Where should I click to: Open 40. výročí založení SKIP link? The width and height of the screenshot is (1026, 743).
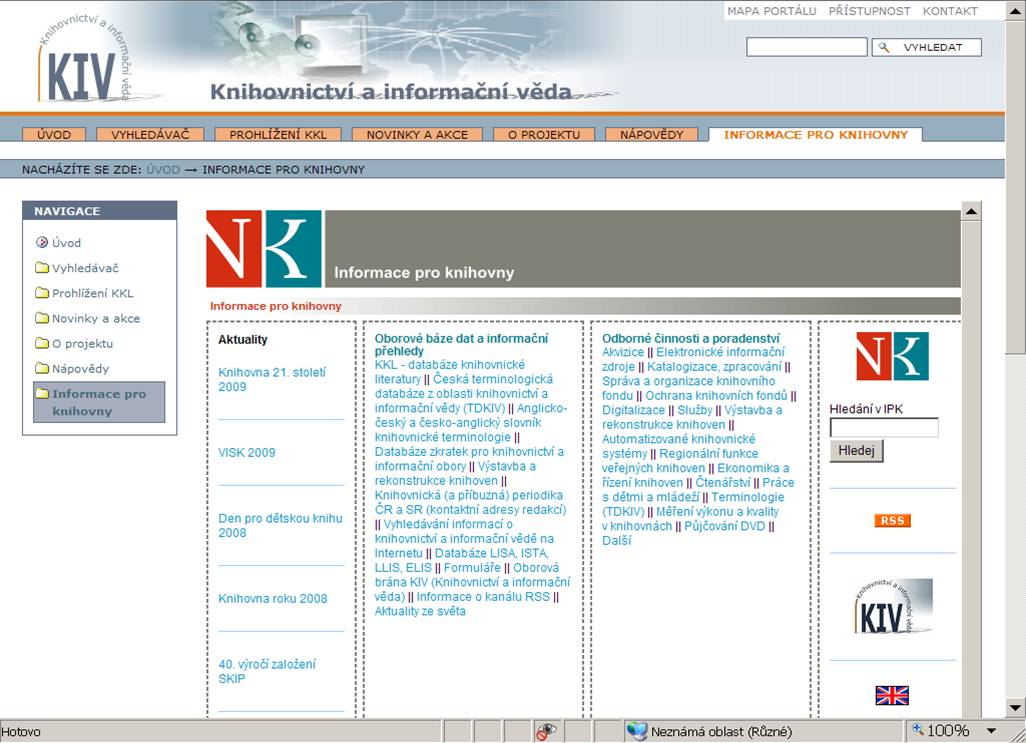[x=267, y=671]
